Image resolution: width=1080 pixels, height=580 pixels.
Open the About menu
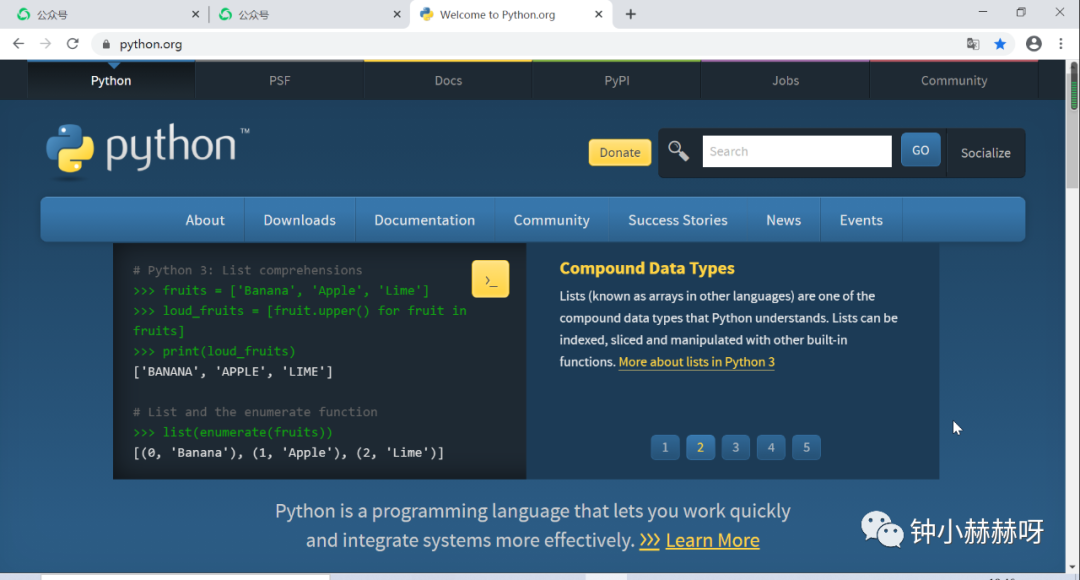click(205, 220)
